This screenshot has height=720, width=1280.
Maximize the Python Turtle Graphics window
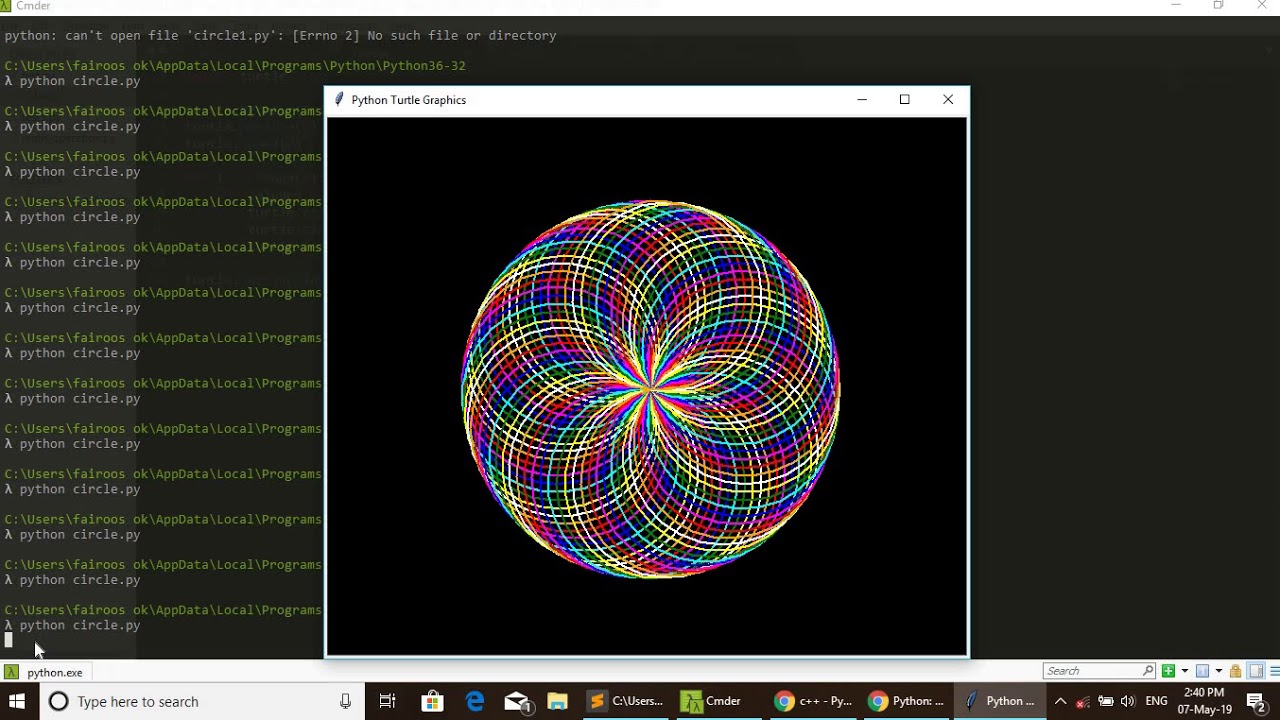[x=905, y=99]
